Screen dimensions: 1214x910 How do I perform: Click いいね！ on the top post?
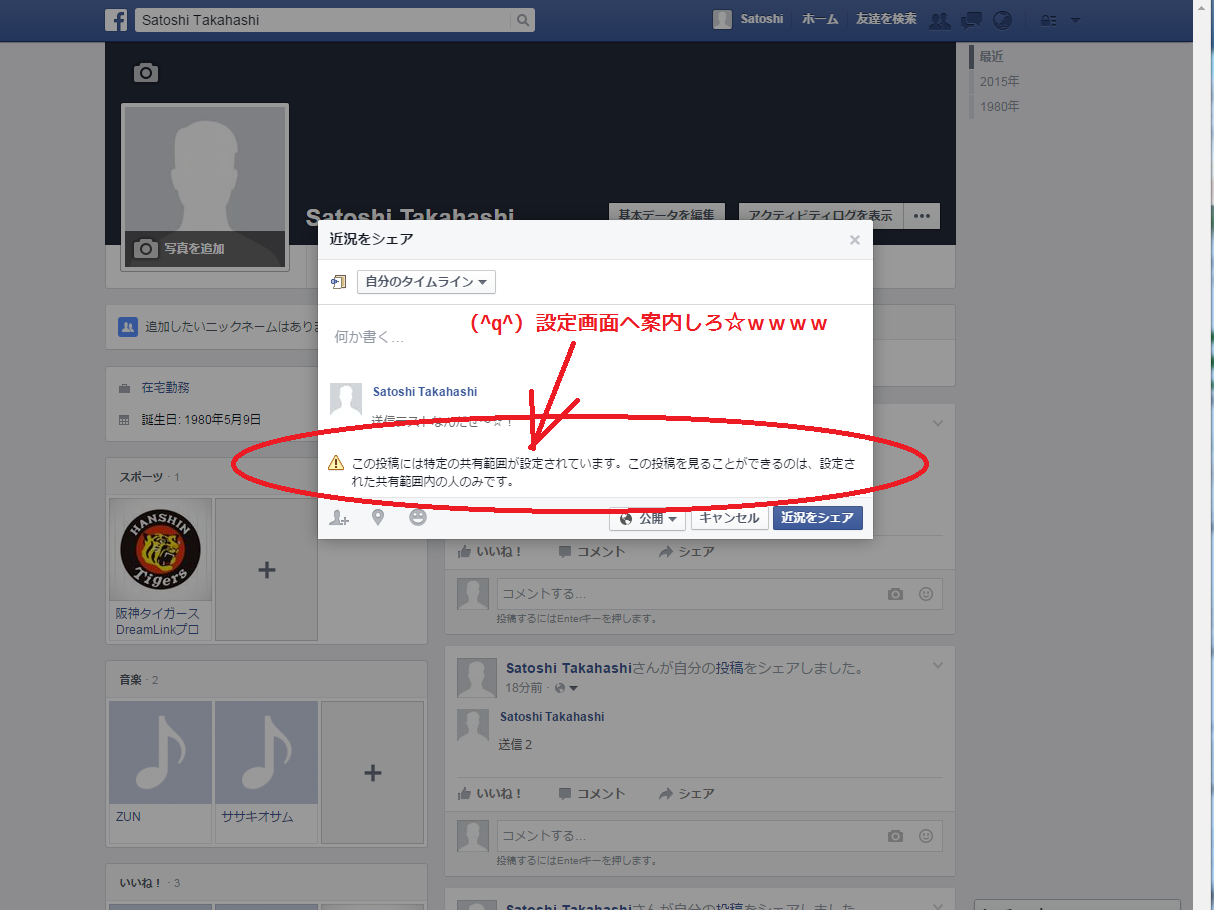(490, 552)
